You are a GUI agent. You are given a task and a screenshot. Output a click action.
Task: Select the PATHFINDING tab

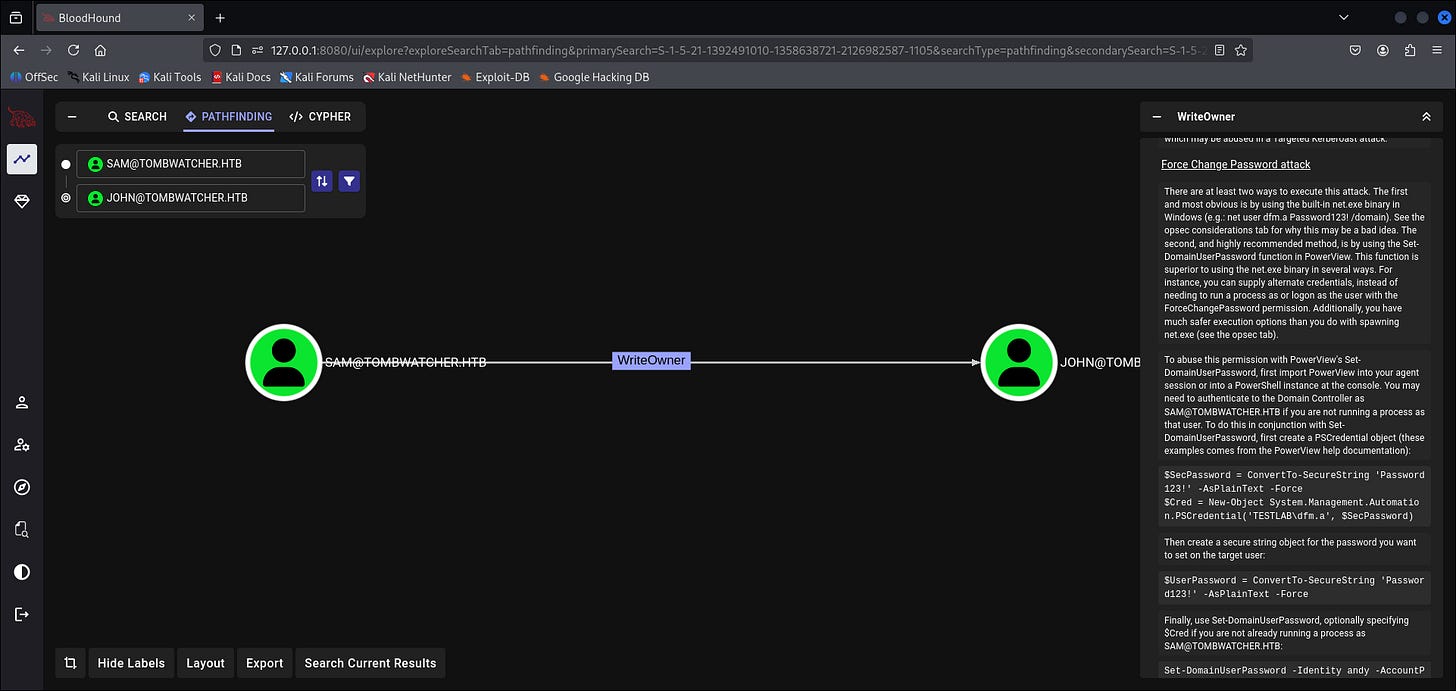(x=228, y=117)
